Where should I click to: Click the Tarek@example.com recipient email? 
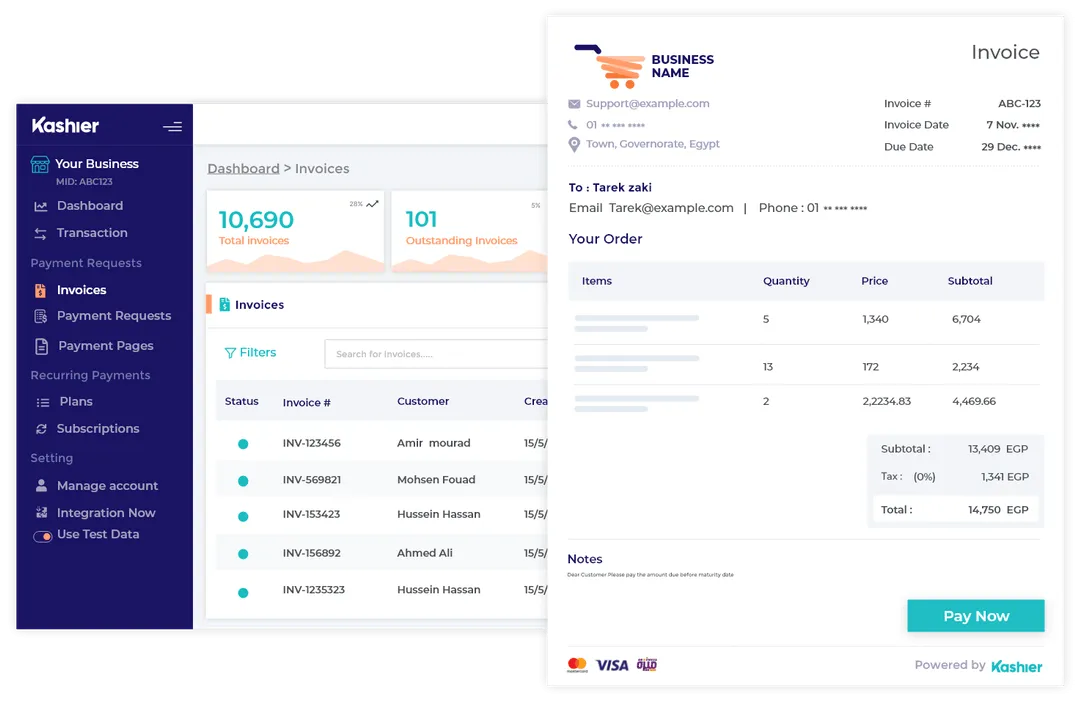[671, 208]
